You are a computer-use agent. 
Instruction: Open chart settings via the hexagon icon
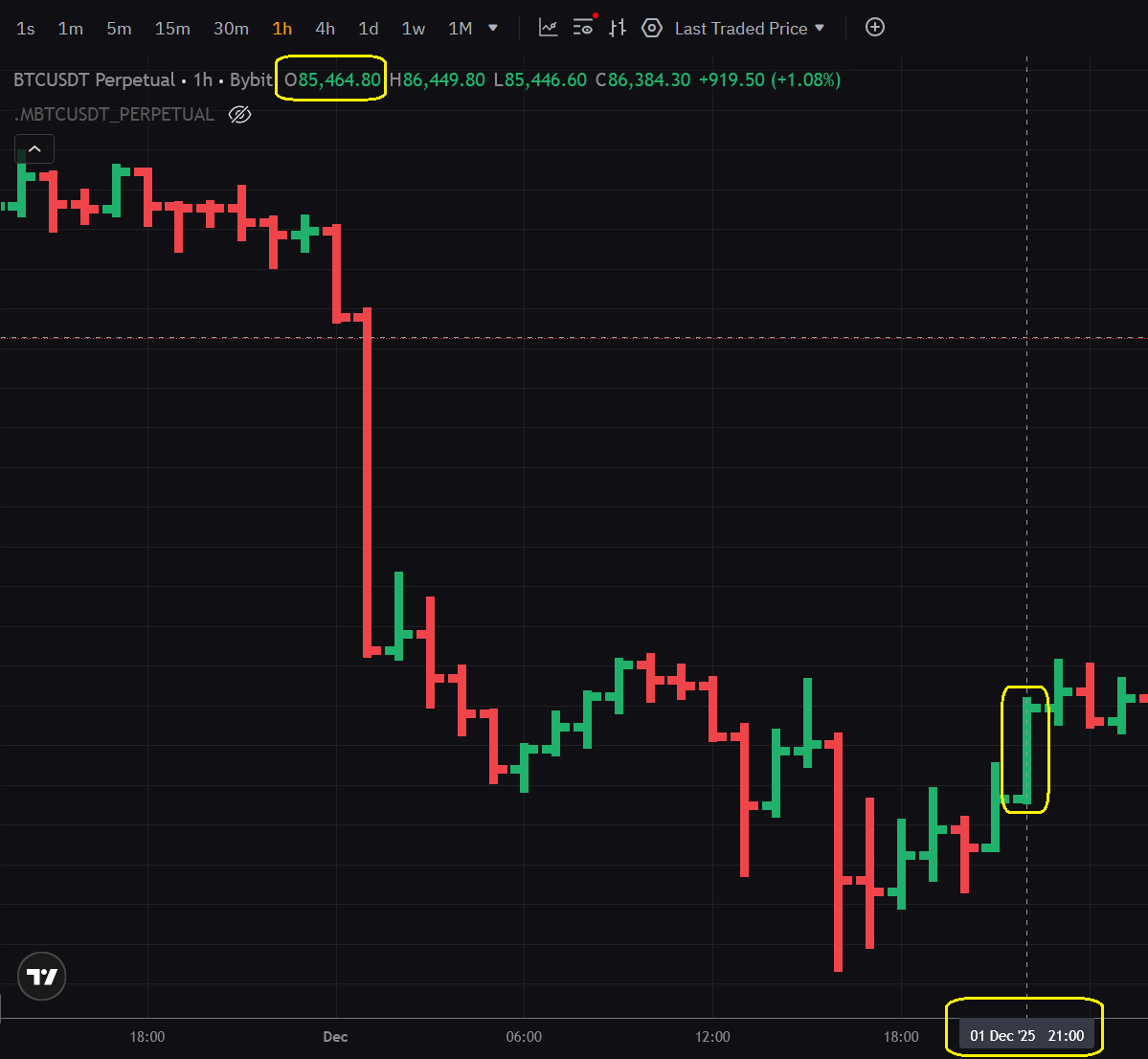point(652,29)
